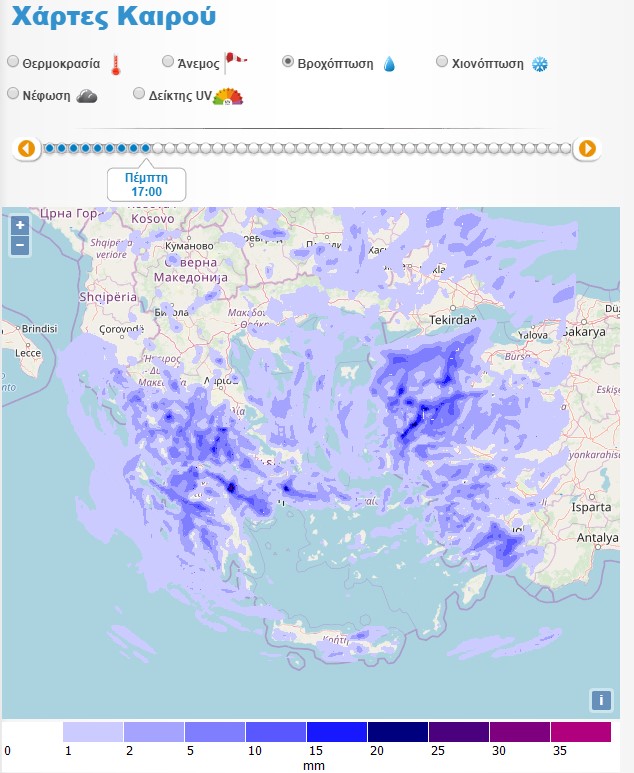Image resolution: width=634 pixels, height=773 pixels.
Task: Zoom in the map with plus button
Action: tap(19, 226)
